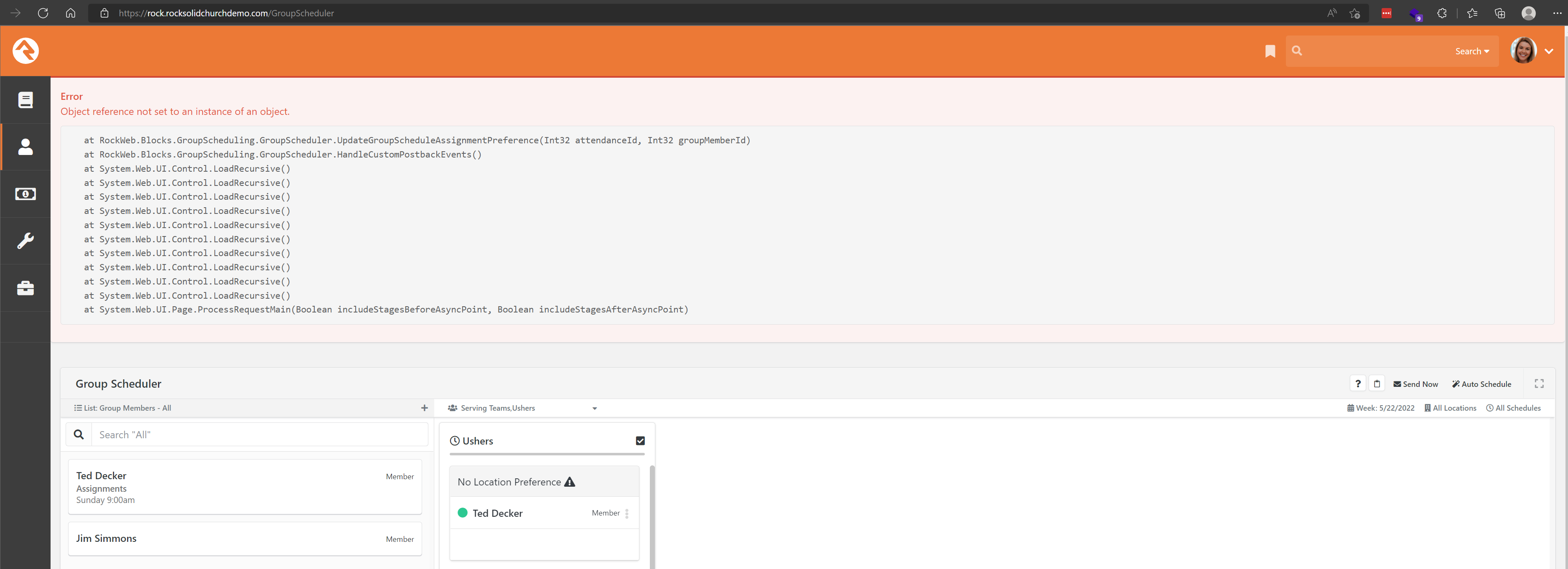Run Auto Schedule

coord(1481,384)
